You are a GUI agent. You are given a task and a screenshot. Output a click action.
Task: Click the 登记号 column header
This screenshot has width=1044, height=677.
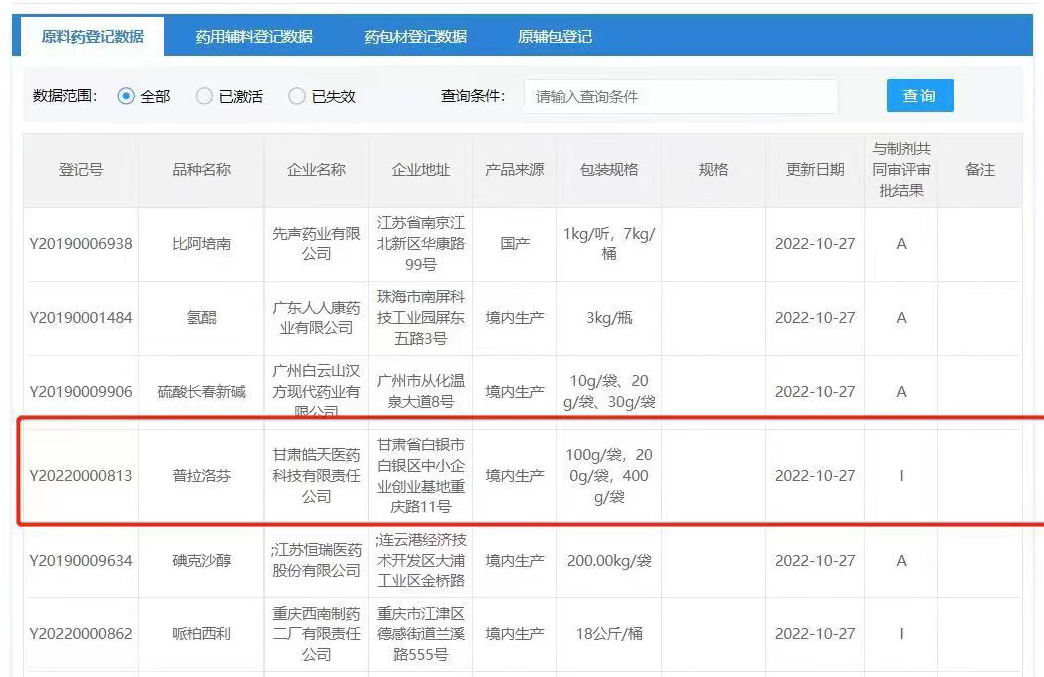pos(80,170)
